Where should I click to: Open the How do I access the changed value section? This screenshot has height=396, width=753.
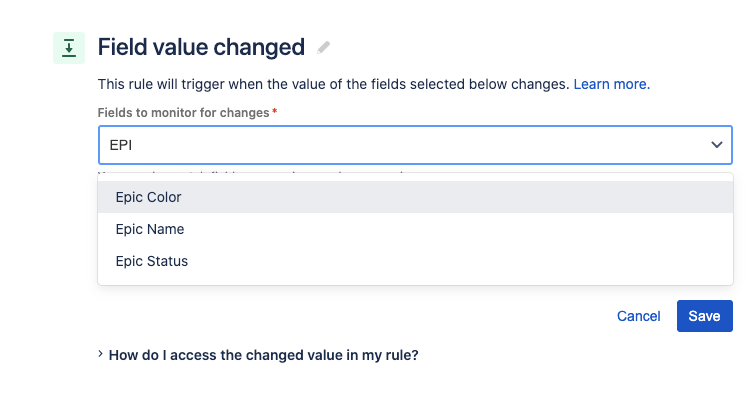(263, 355)
